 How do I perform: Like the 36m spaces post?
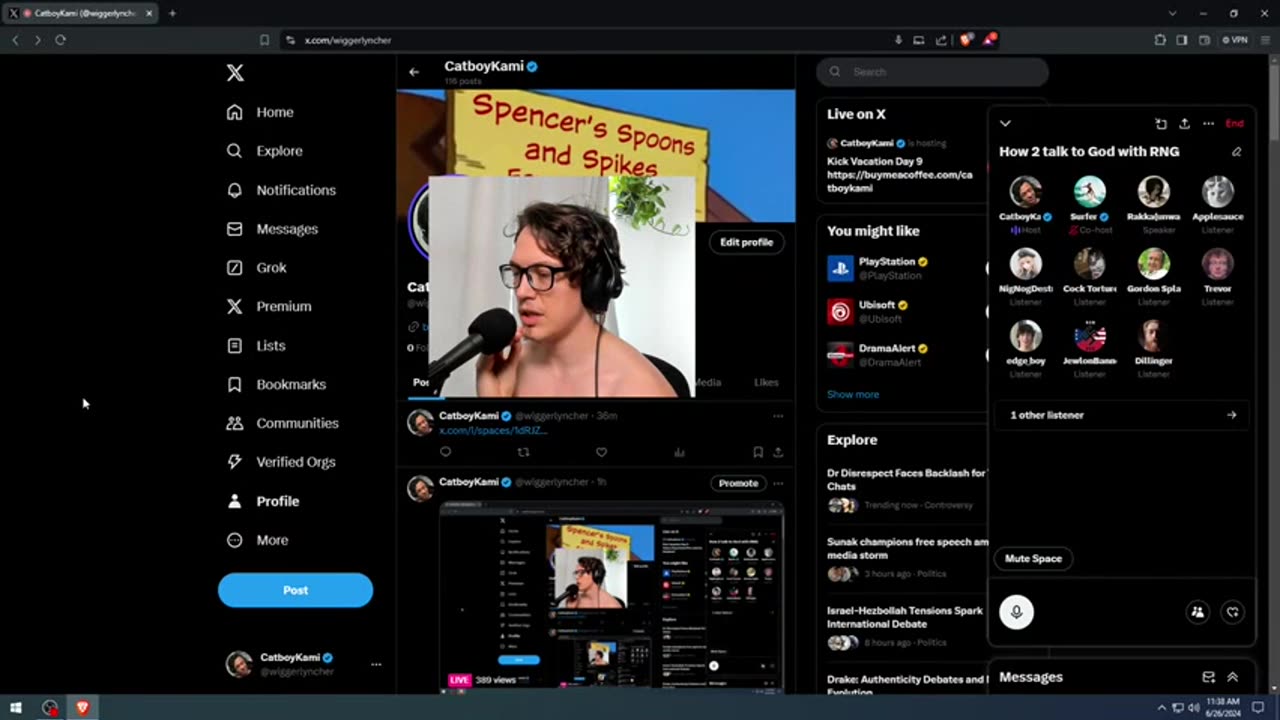601,452
